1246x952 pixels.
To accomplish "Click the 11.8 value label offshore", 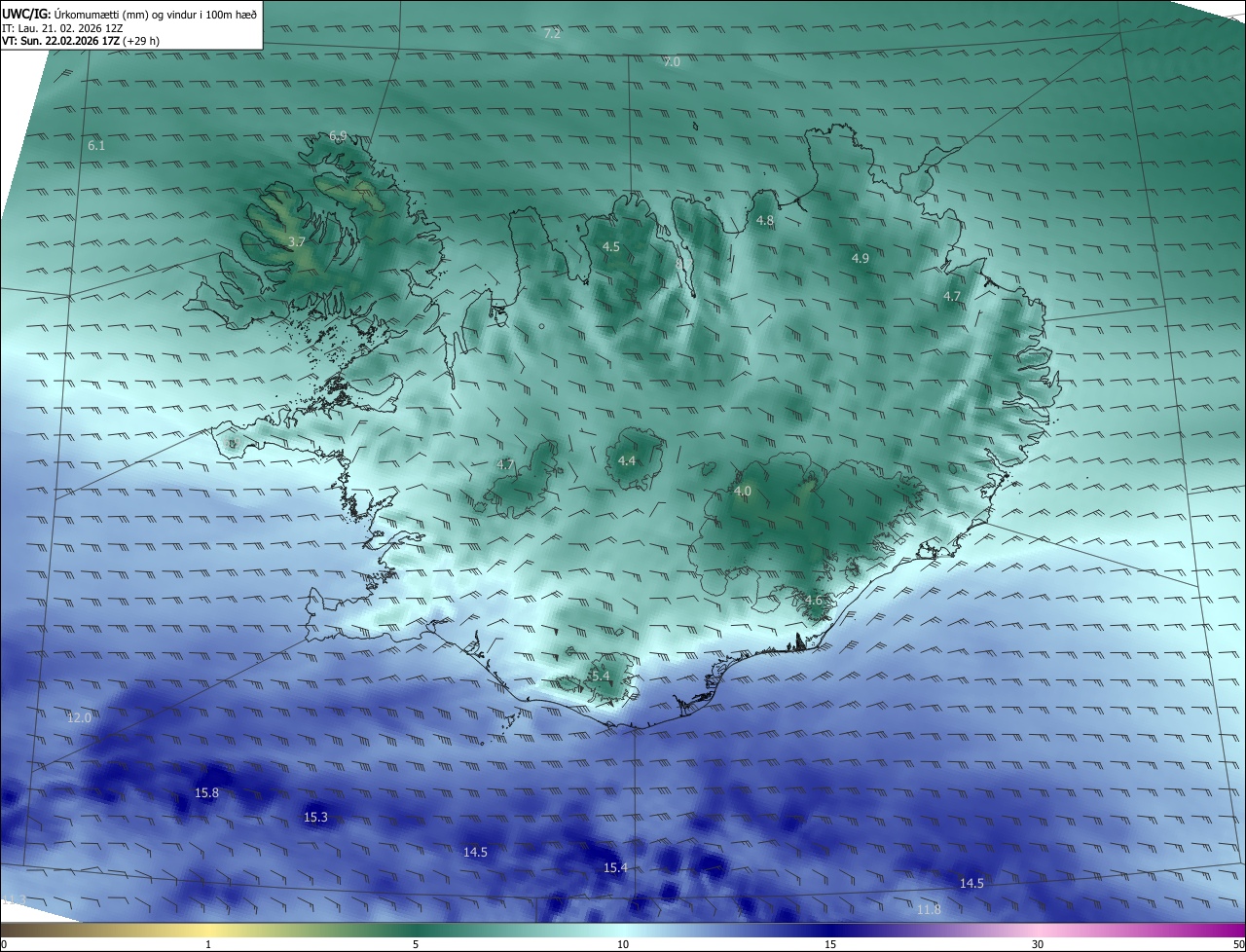I will pyautogui.click(x=930, y=909).
